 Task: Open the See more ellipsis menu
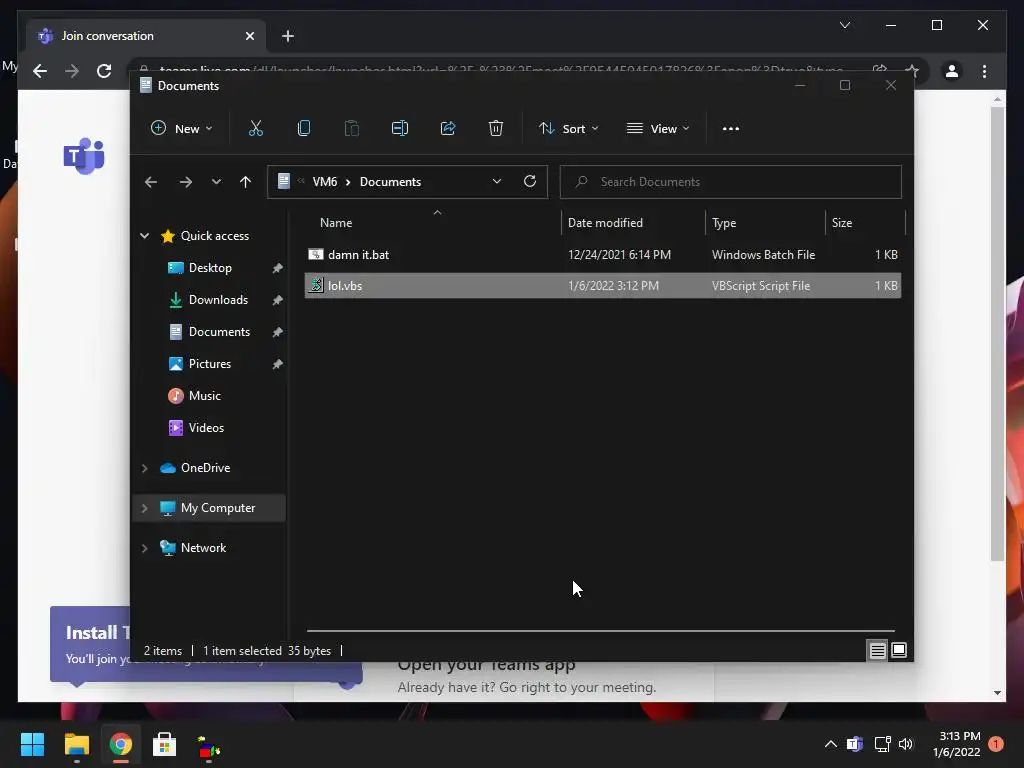pyautogui.click(x=731, y=129)
